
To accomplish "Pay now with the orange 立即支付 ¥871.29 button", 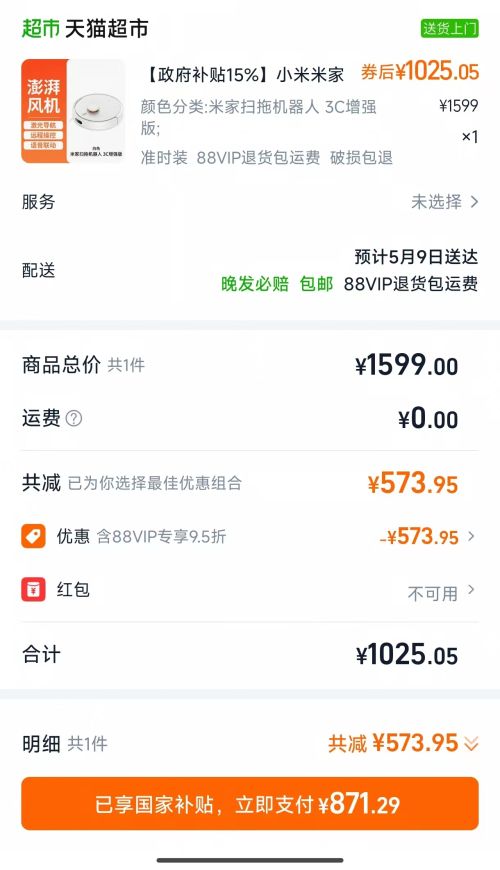I will (250, 803).
